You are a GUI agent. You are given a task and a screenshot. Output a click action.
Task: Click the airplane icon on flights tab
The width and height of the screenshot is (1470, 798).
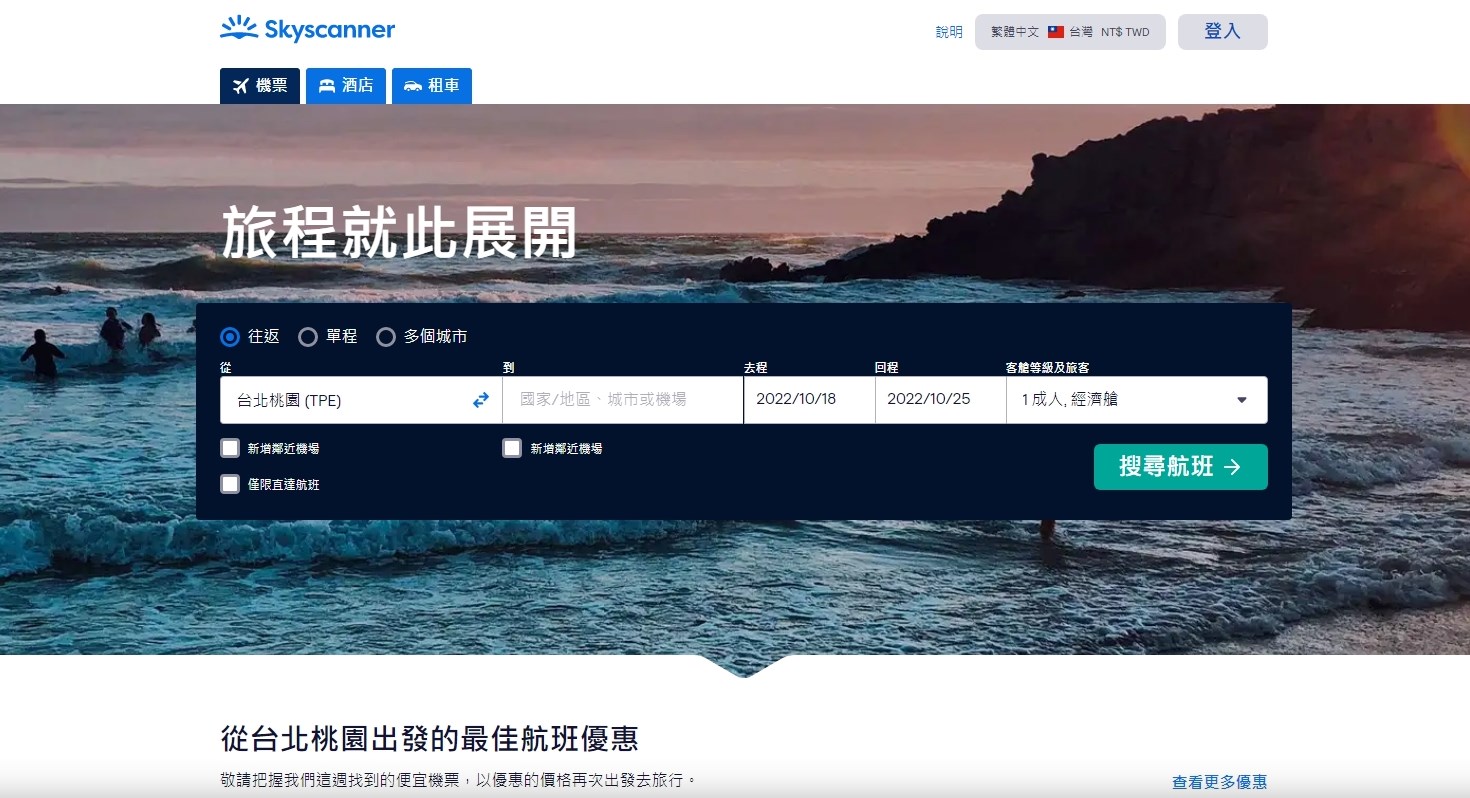[x=240, y=86]
